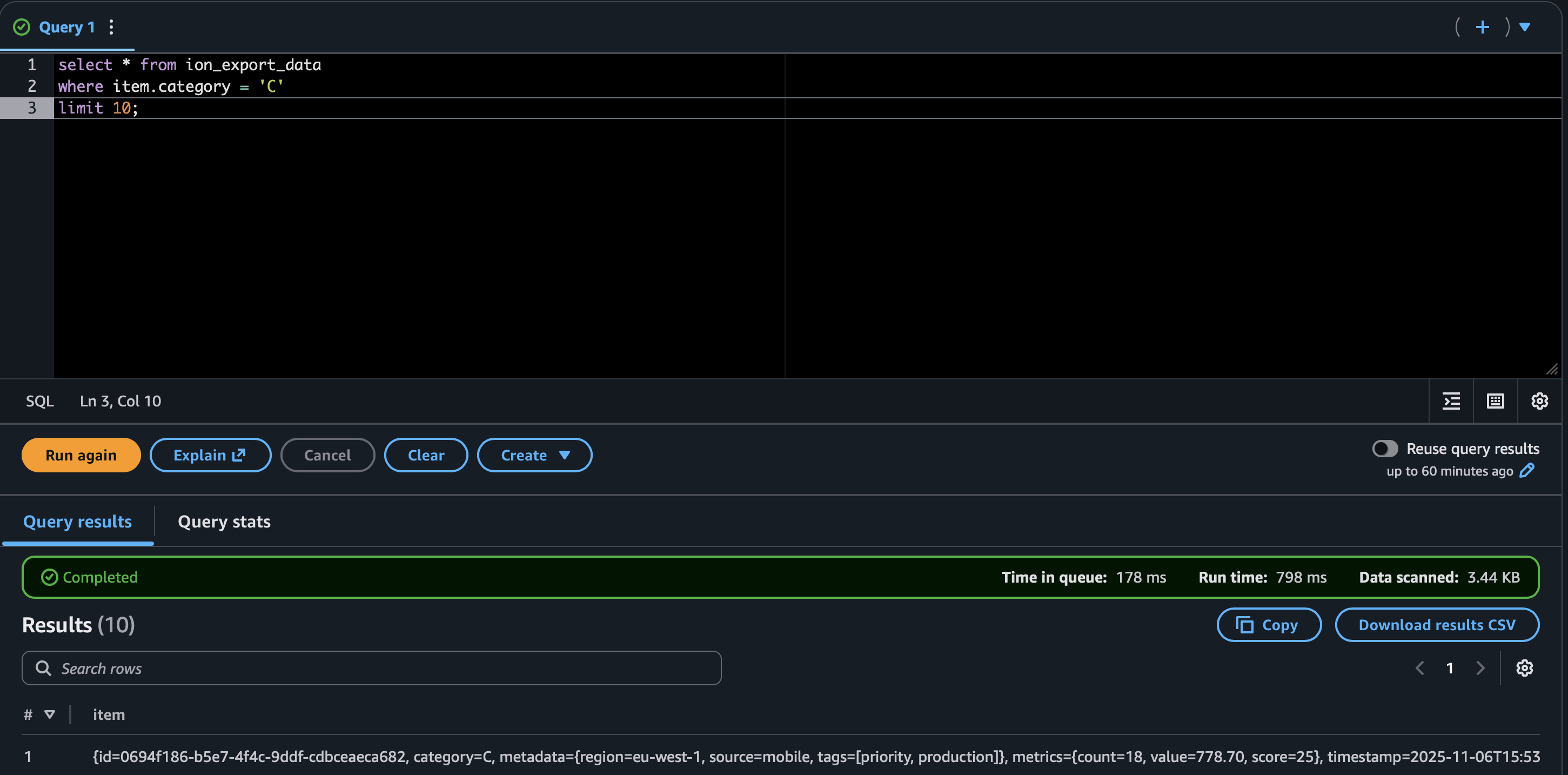Open the Create dropdown
Image resolution: width=1568 pixels, height=775 pixels.
coord(534,455)
